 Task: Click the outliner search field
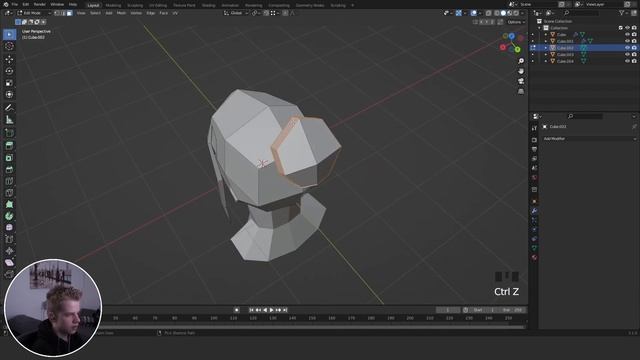tap(582, 13)
